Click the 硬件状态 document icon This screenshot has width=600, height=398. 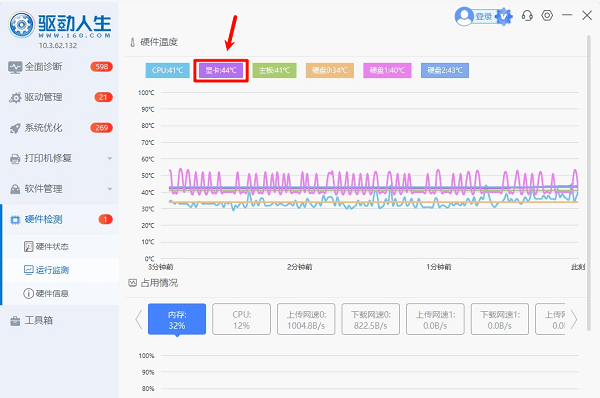tap(29, 246)
